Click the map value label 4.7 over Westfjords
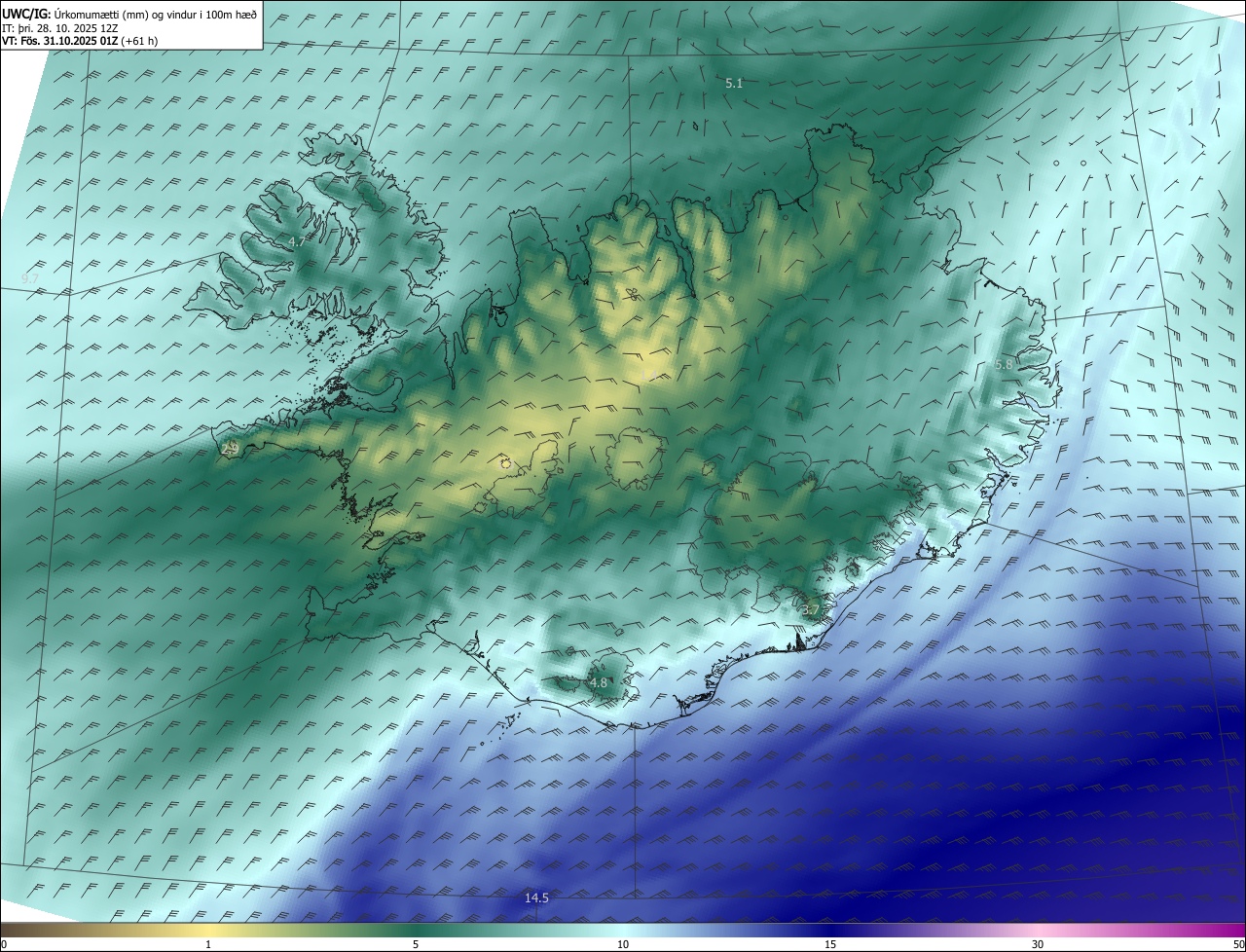The width and height of the screenshot is (1246, 952). (296, 241)
